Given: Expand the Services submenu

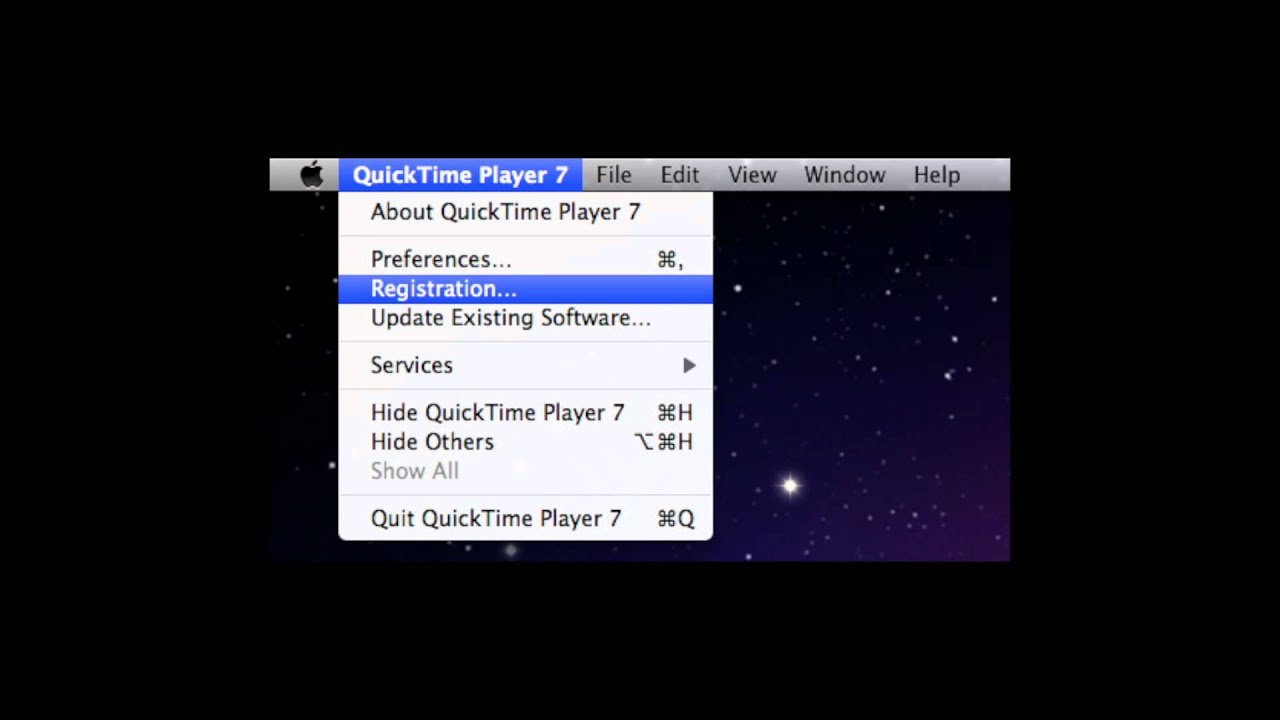Looking at the screenshot, I should point(526,365).
